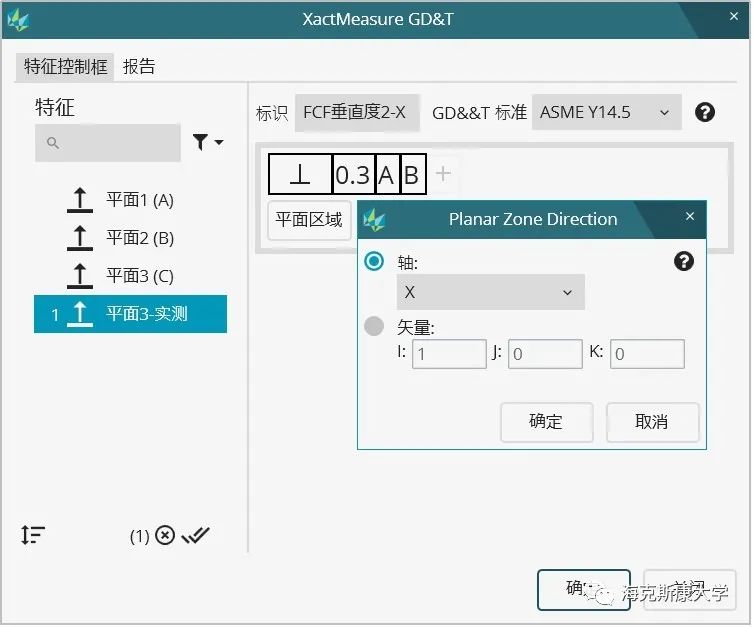The height and width of the screenshot is (627, 753).
Task: Click the datum A cell
Action: click(x=387, y=174)
